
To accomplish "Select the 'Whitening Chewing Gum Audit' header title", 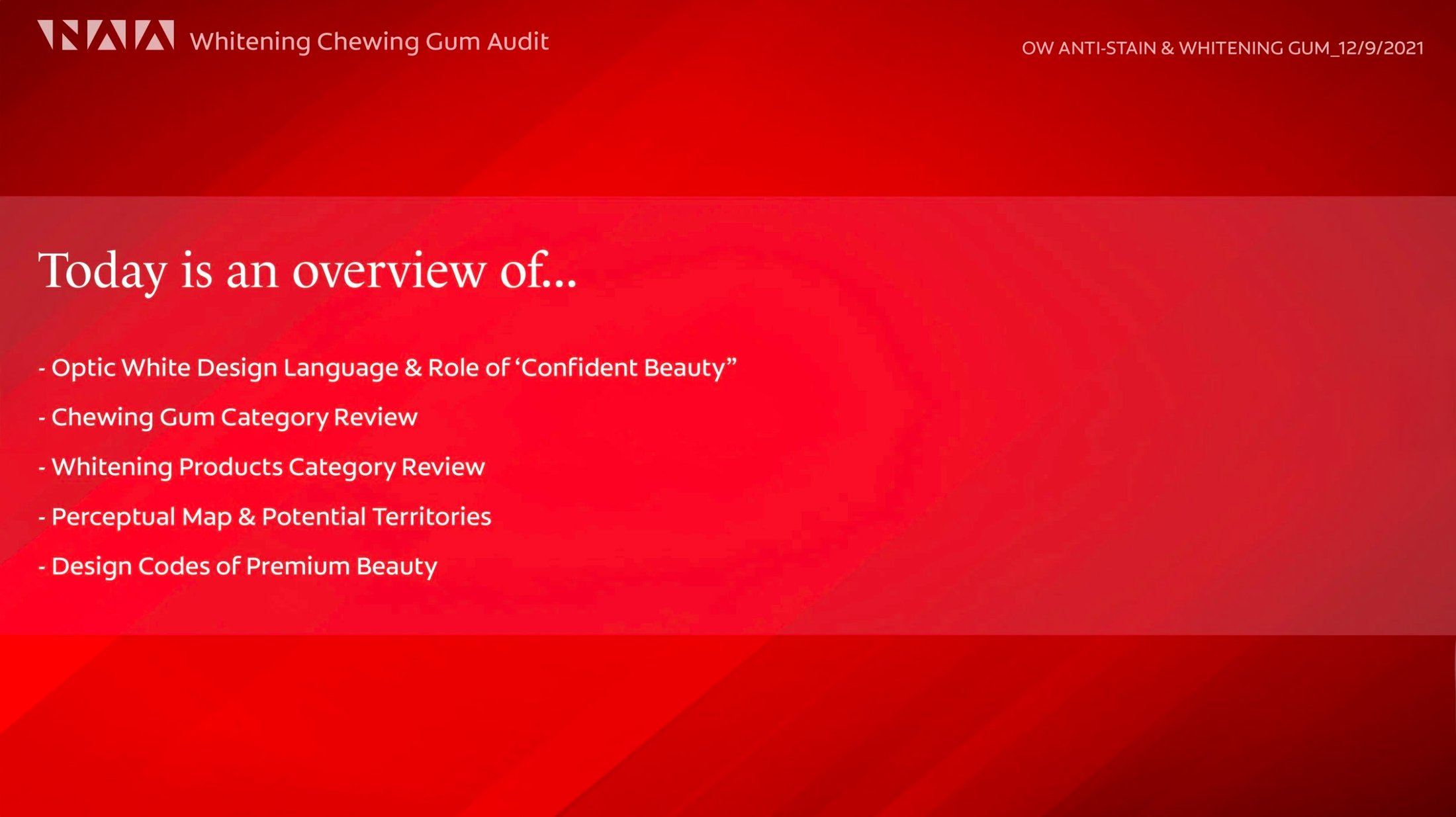I will click(x=369, y=42).
